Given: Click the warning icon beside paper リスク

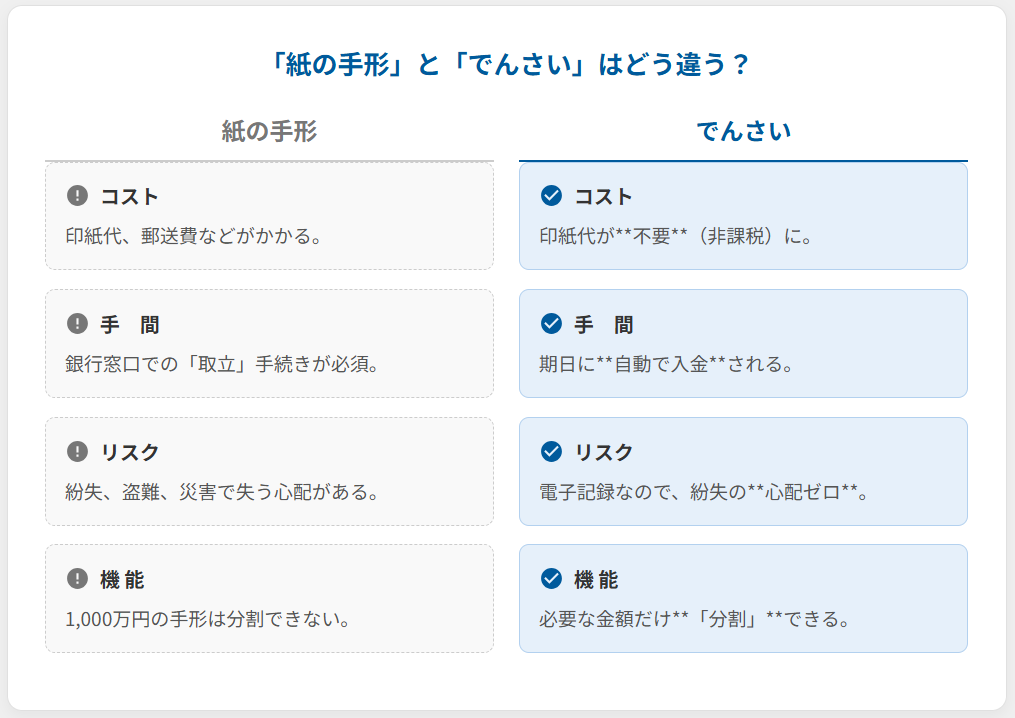Looking at the screenshot, I should (77, 451).
